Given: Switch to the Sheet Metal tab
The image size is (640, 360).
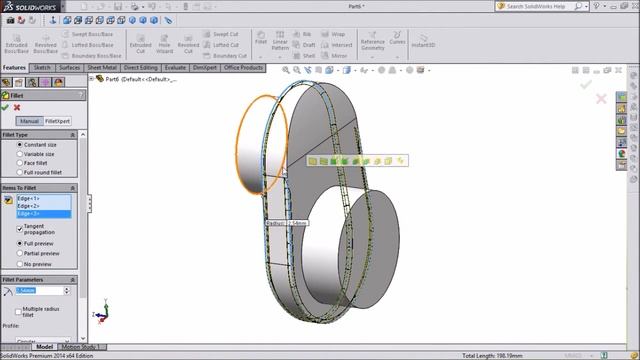Looking at the screenshot, I should tap(102, 68).
